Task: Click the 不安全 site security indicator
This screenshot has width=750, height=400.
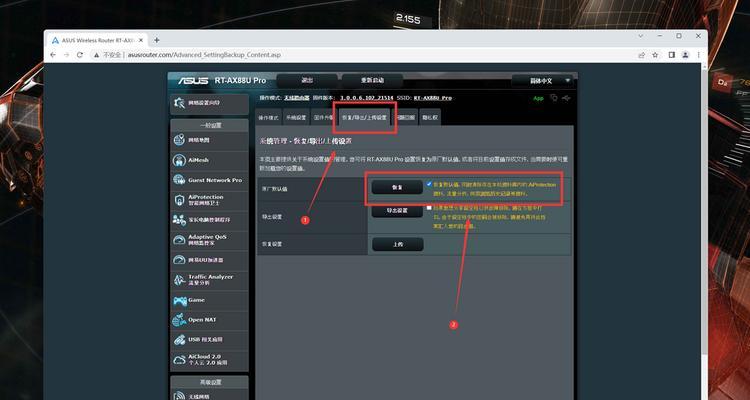Action: point(108,55)
